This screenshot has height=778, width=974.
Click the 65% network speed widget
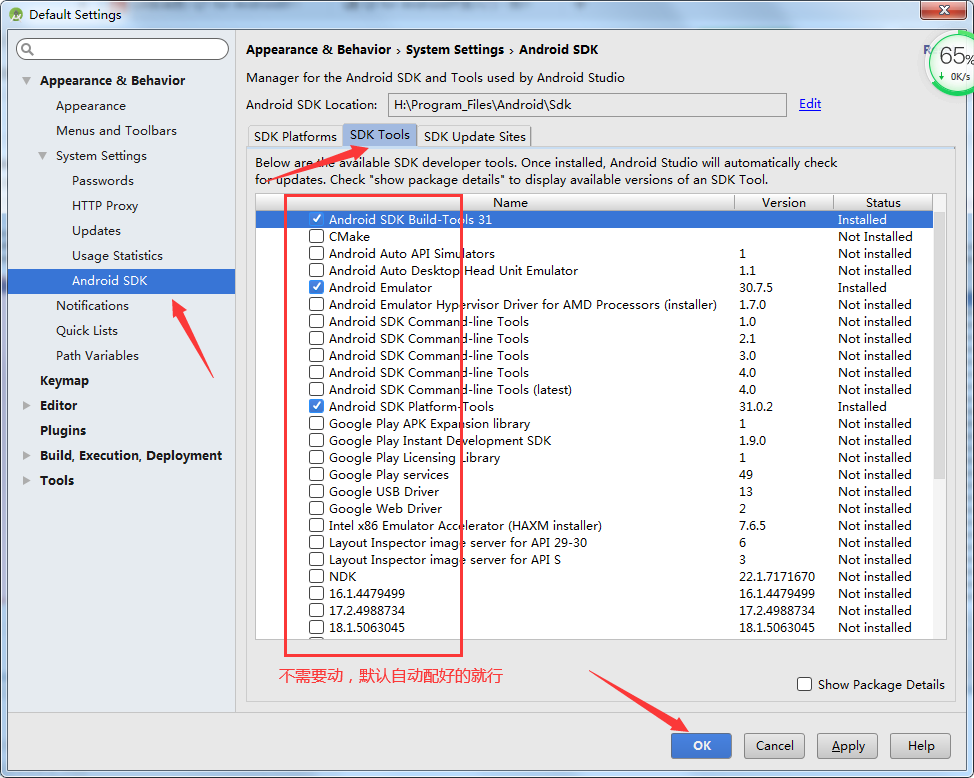(953, 64)
